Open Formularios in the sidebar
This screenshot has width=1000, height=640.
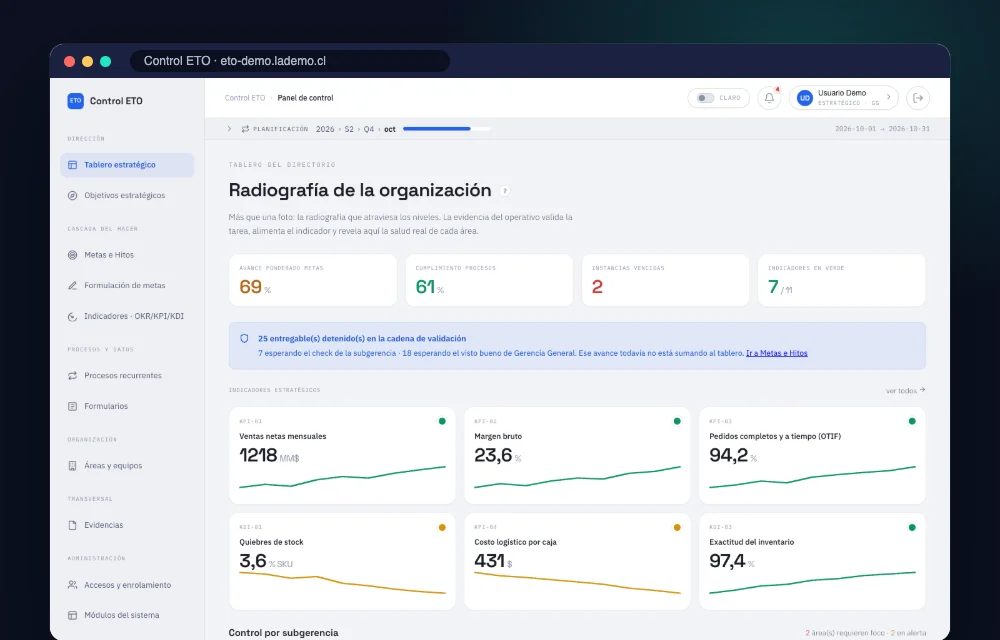pyautogui.click(x=127, y=406)
